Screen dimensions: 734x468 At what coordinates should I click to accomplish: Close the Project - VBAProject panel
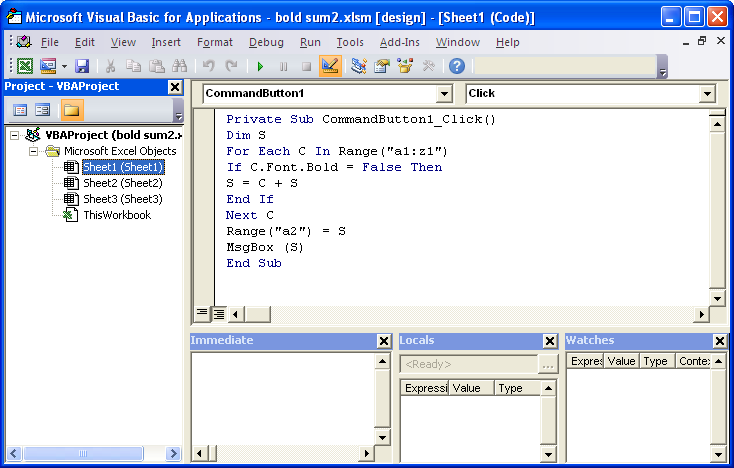coord(175,87)
